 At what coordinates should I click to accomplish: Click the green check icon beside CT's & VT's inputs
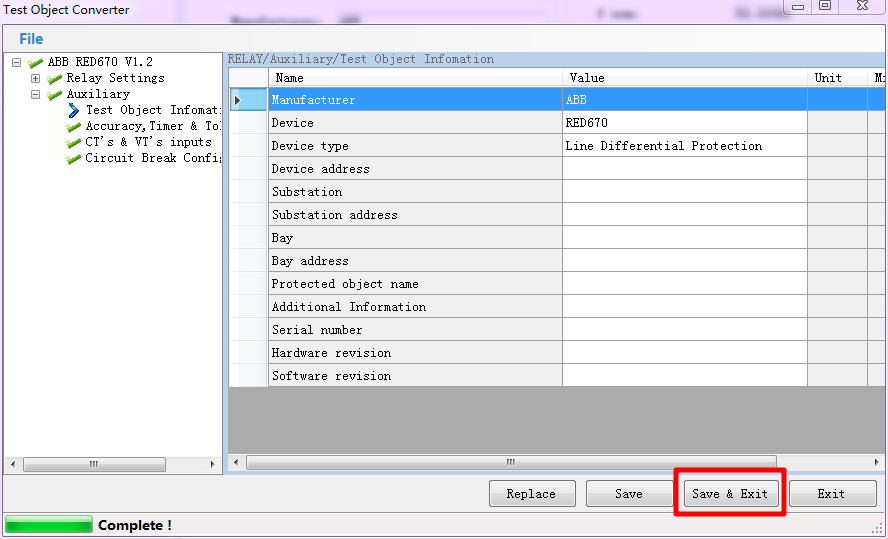(74, 142)
